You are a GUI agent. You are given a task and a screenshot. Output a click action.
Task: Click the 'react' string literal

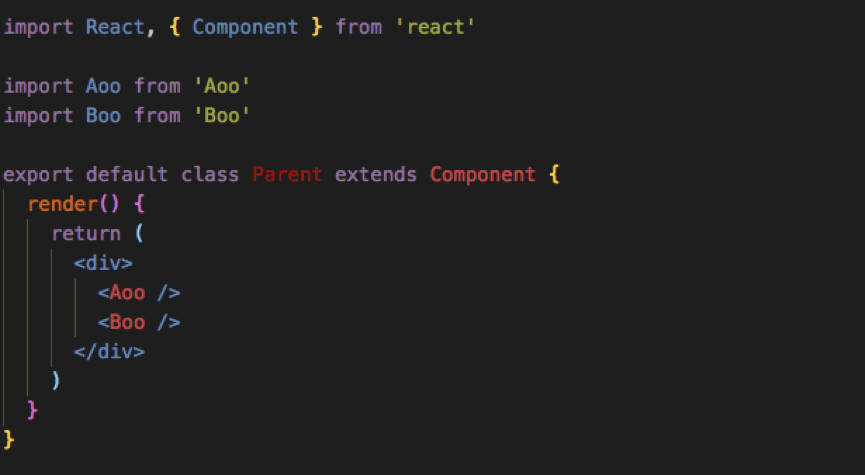tap(437, 27)
